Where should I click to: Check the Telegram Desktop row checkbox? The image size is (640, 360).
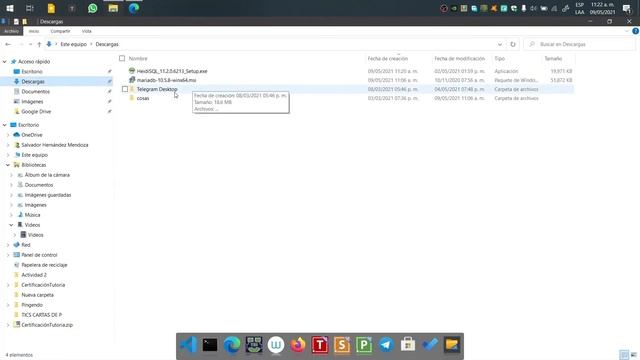(125, 89)
